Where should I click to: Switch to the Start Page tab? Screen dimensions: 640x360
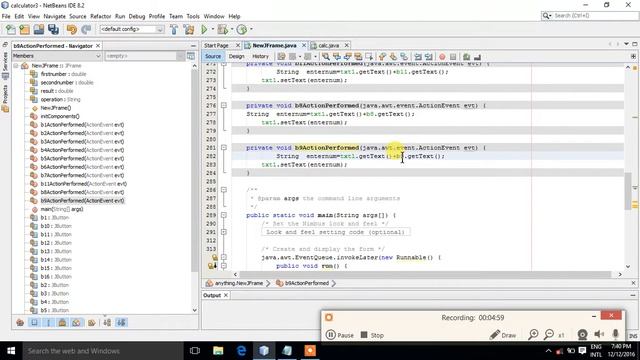216,45
